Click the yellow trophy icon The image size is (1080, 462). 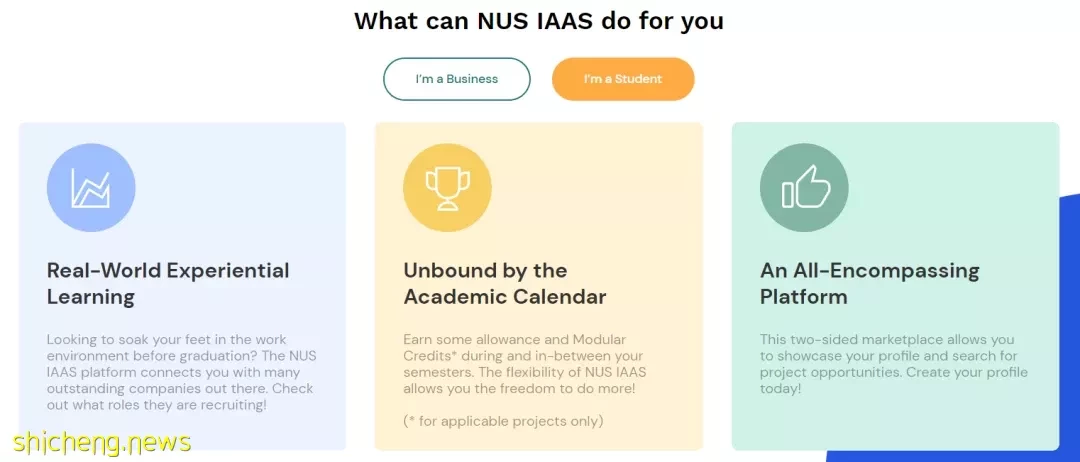[x=448, y=188]
